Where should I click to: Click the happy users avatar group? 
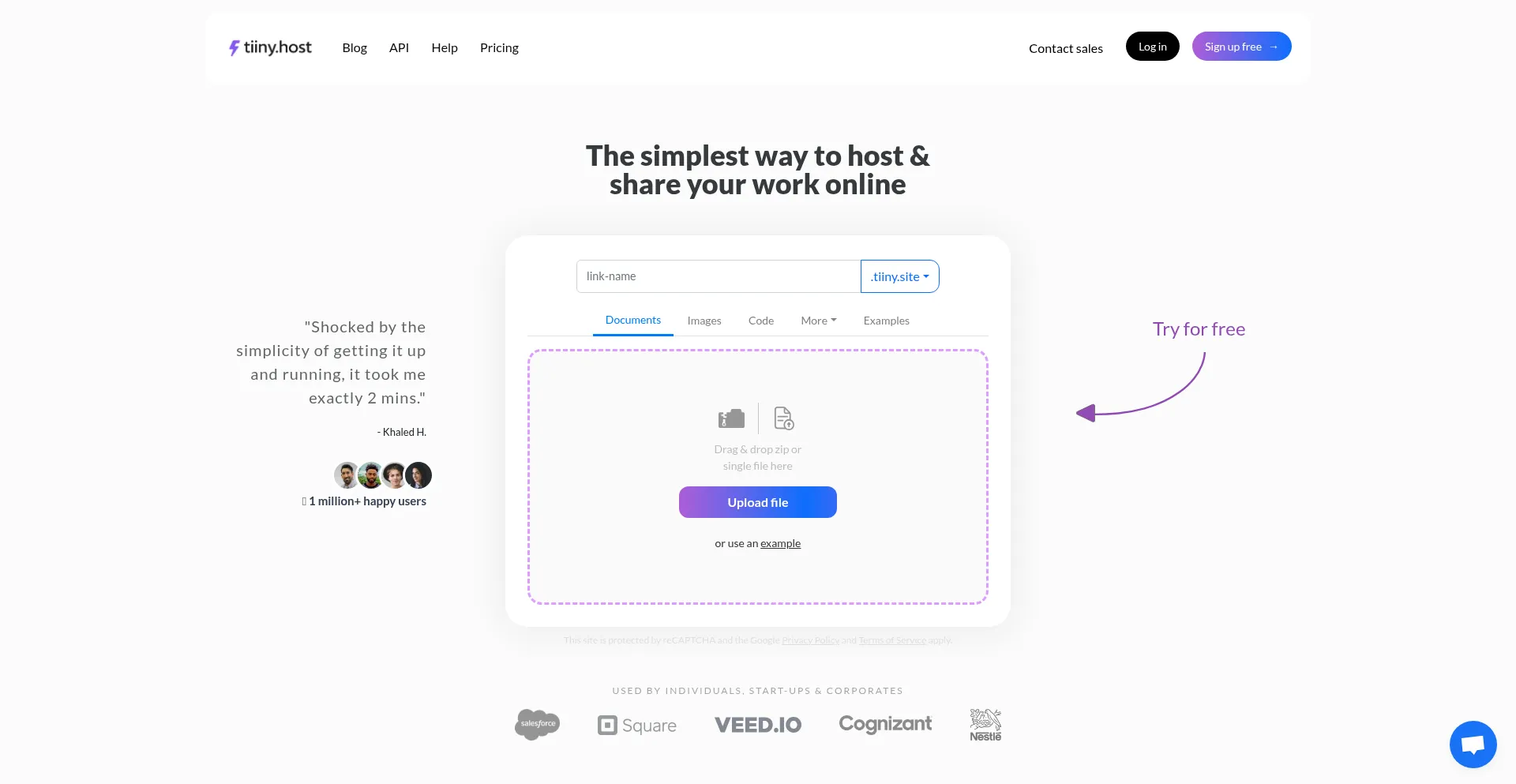[383, 475]
